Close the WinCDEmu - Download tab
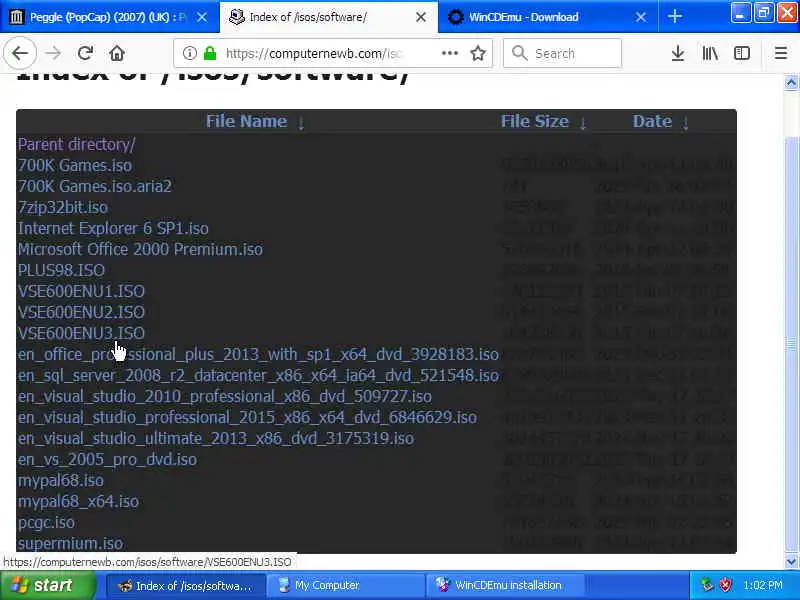Image resolution: width=800 pixels, height=600 pixels. click(641, 17)
